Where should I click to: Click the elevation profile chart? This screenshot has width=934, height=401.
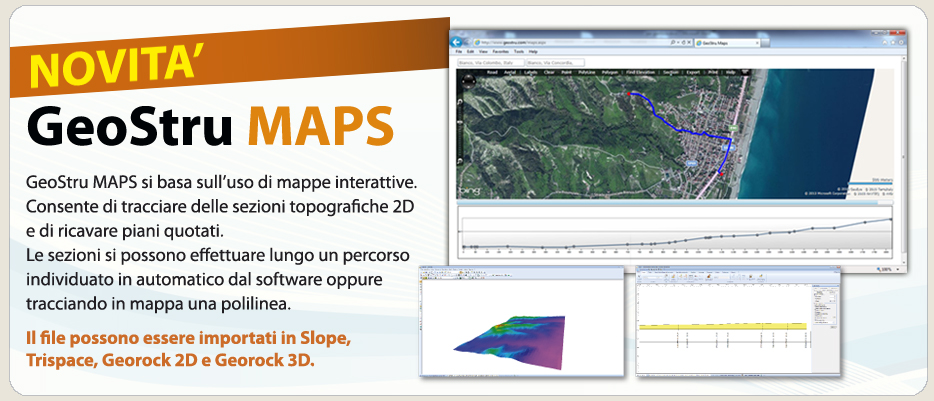(675, 231)
